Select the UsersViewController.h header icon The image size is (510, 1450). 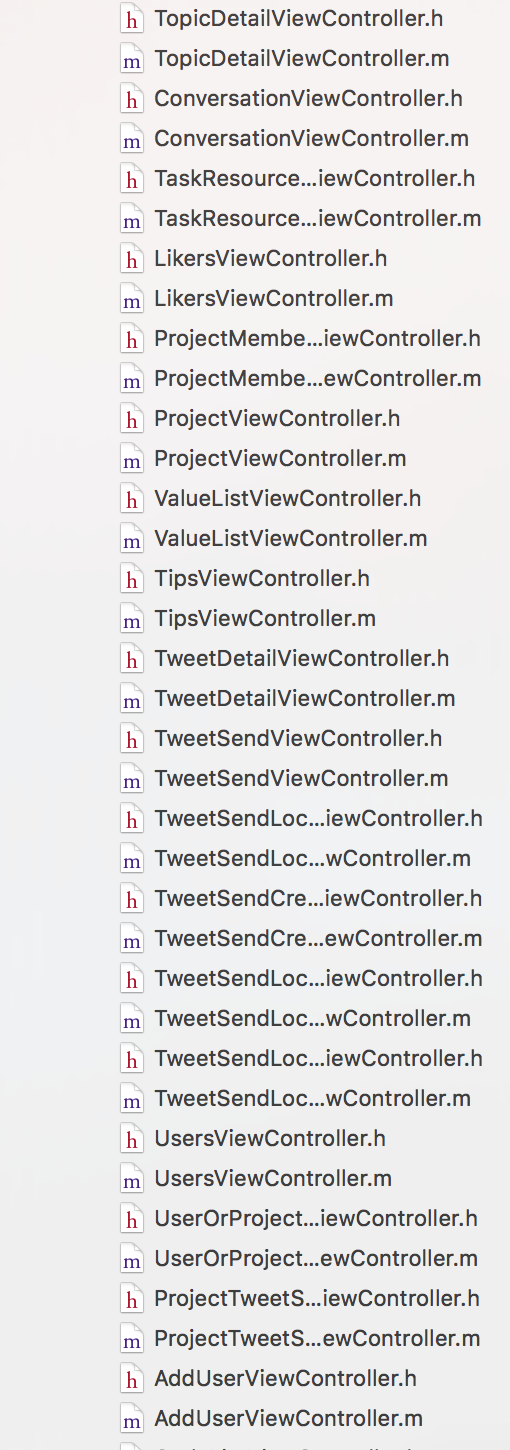(131, 1139)
